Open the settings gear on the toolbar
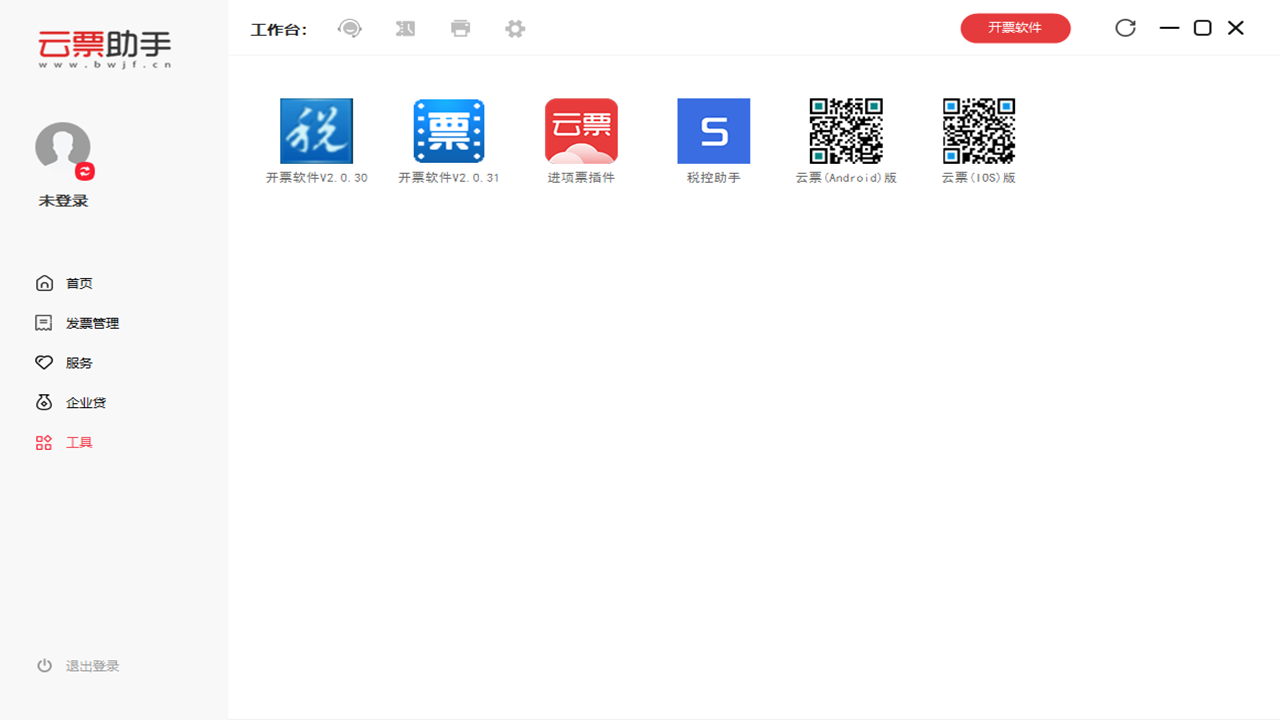This screenshot has width=1280, height=720. (x=514, y=28)
